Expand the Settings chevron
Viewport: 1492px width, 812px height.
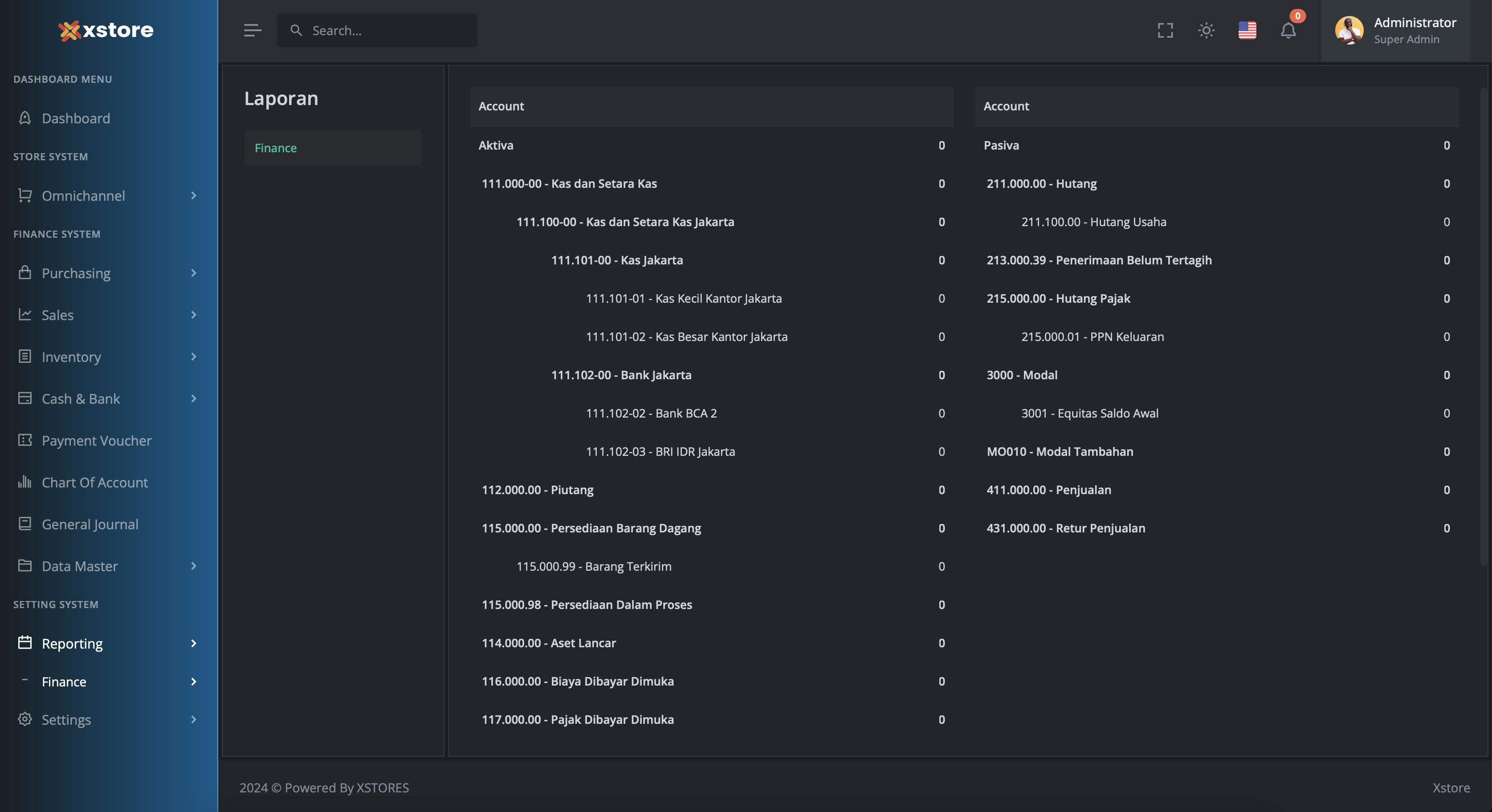(x=193, y=719)
